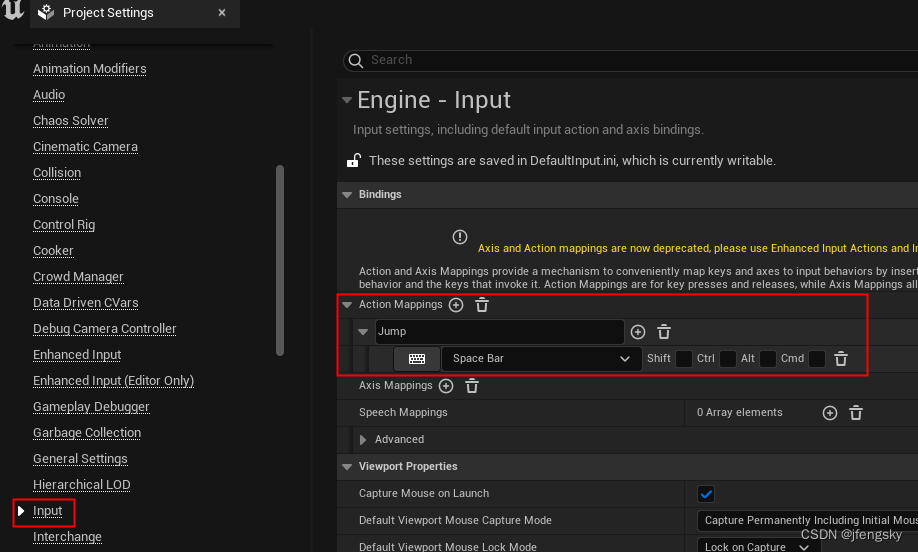
Task: Toggle the Shift modifier checkbox
Action: (684, 359)
